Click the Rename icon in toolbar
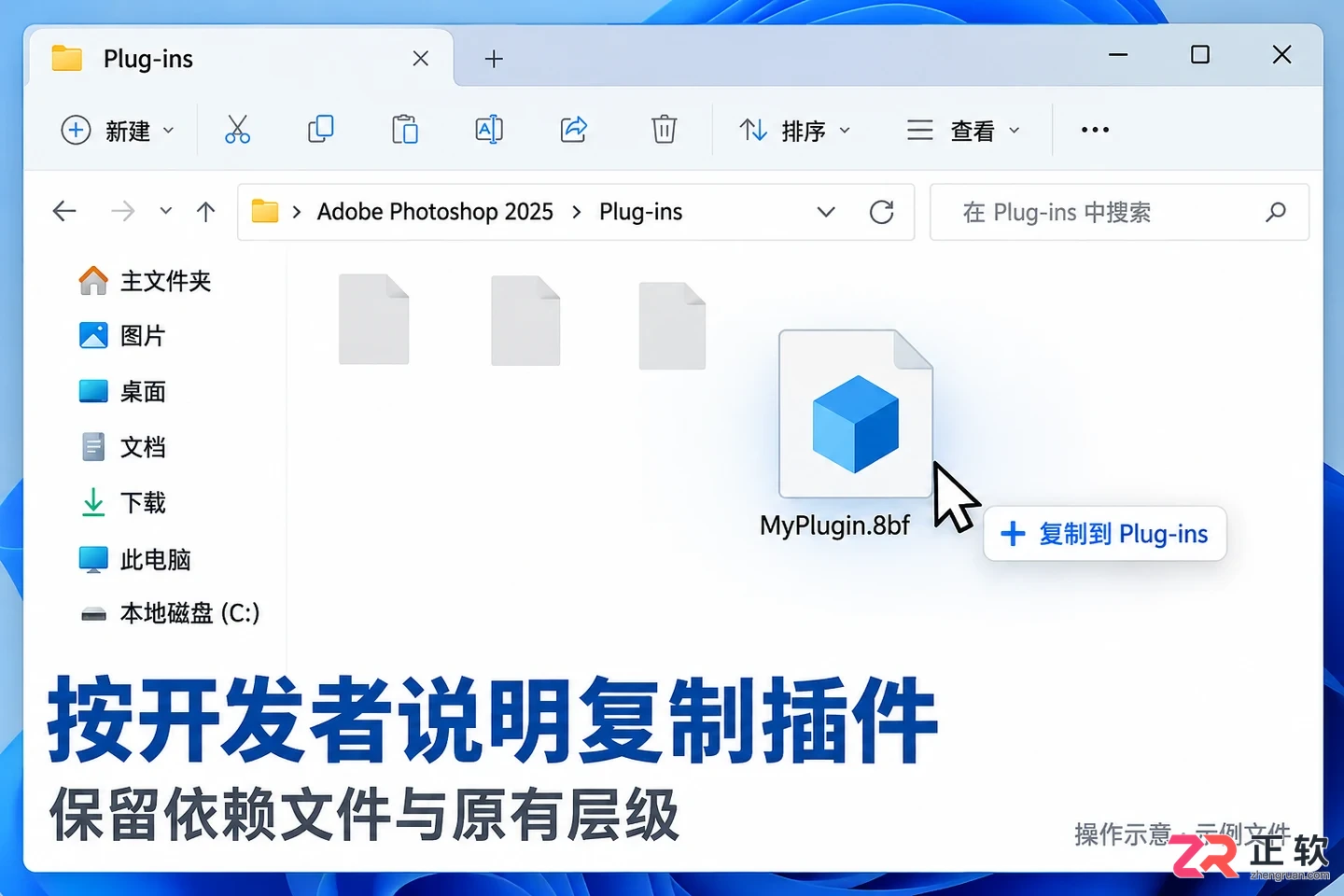 click(489, 130)
